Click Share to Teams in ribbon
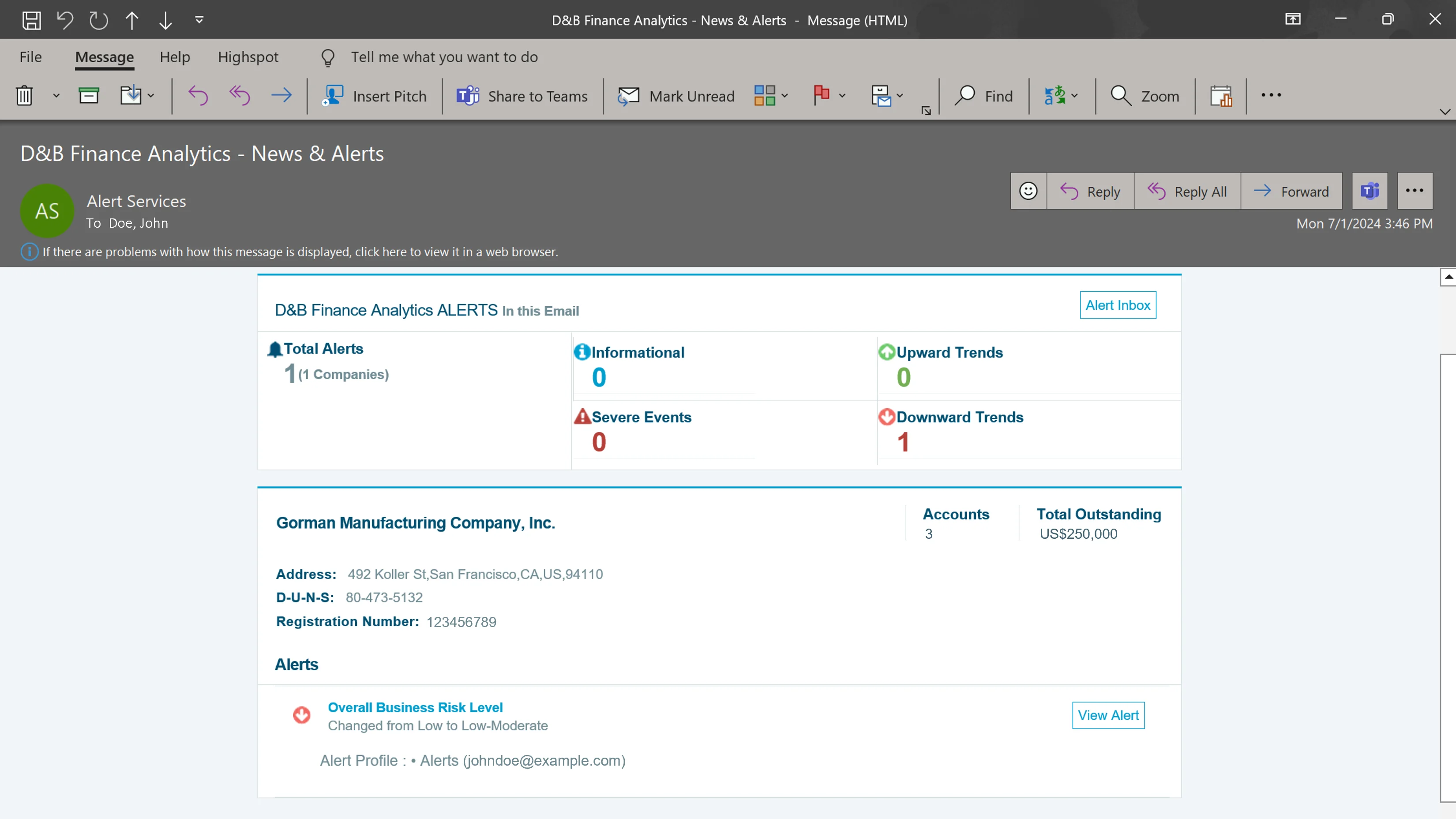This screenshot has height=819, width=1456. [522, 96]
